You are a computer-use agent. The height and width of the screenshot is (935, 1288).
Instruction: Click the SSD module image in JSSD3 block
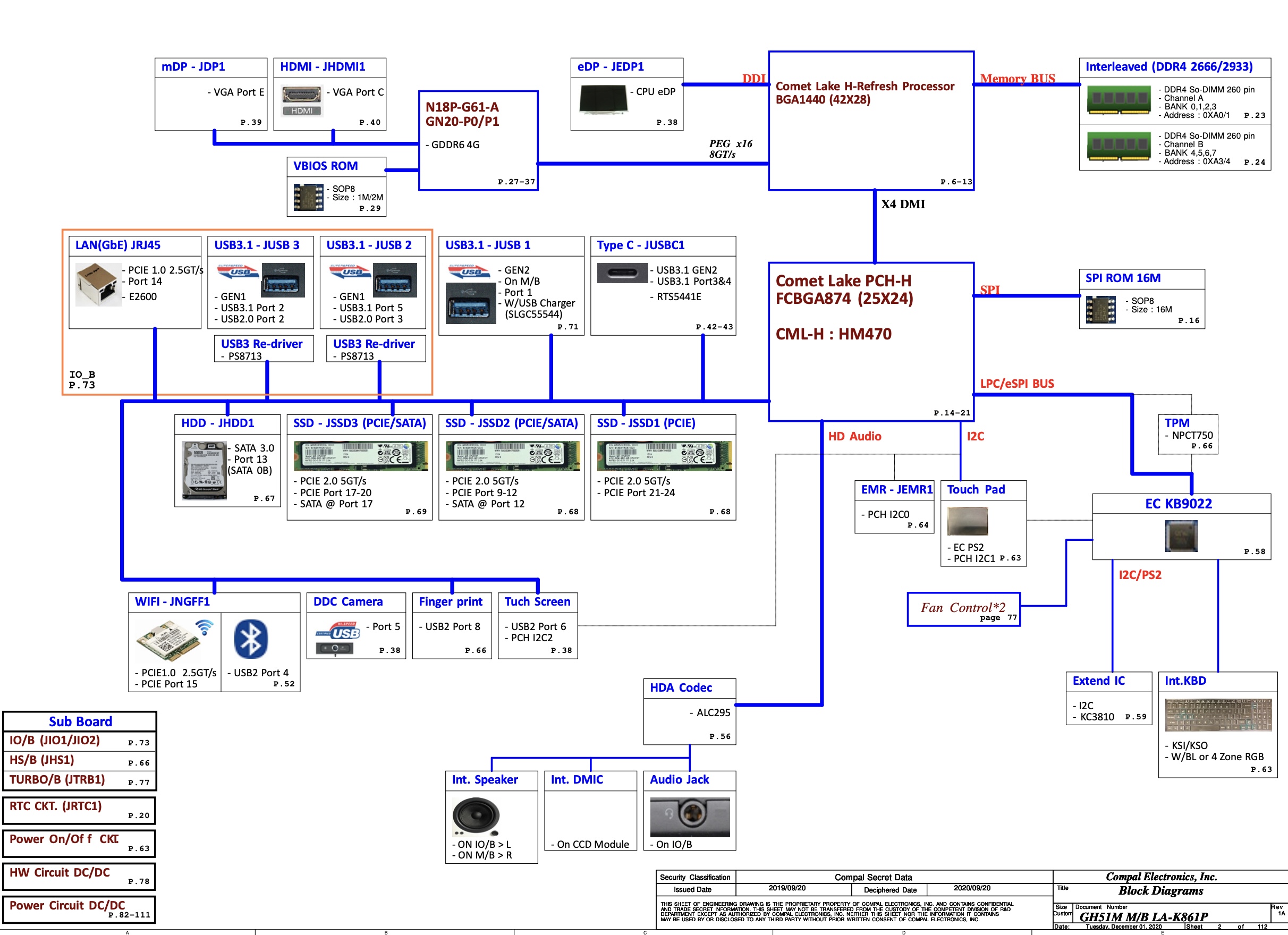click(361, 456)
